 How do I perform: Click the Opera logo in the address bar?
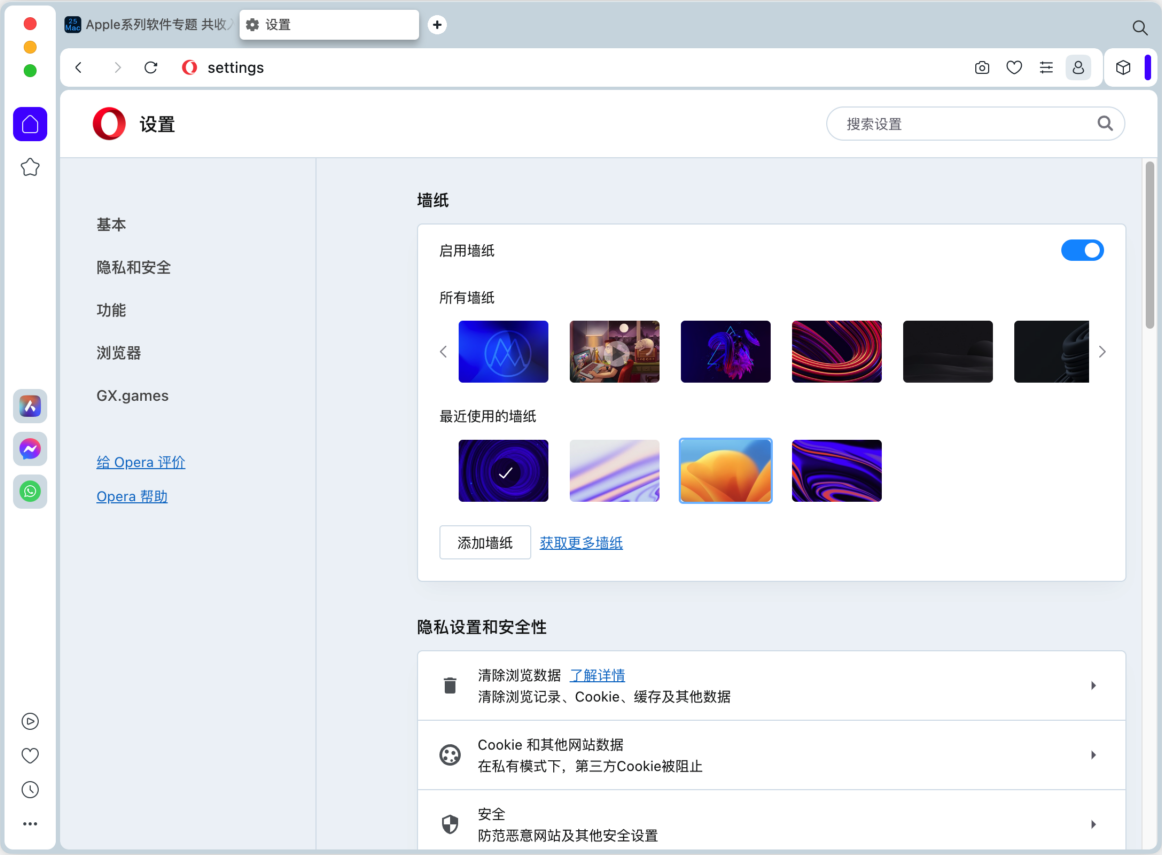(190, 67)
